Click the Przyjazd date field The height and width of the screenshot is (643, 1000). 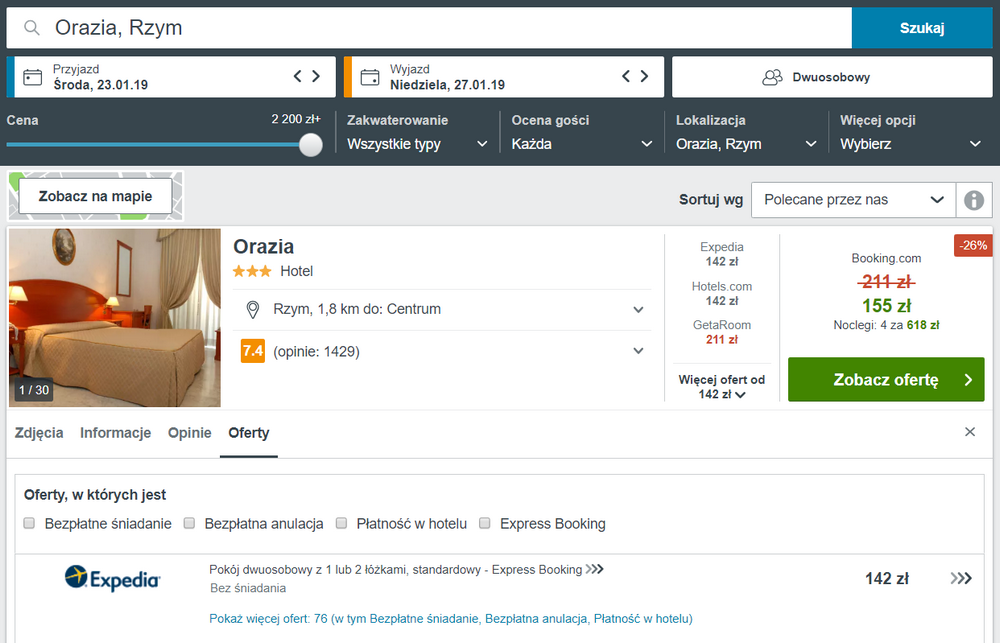click(171, 77)
